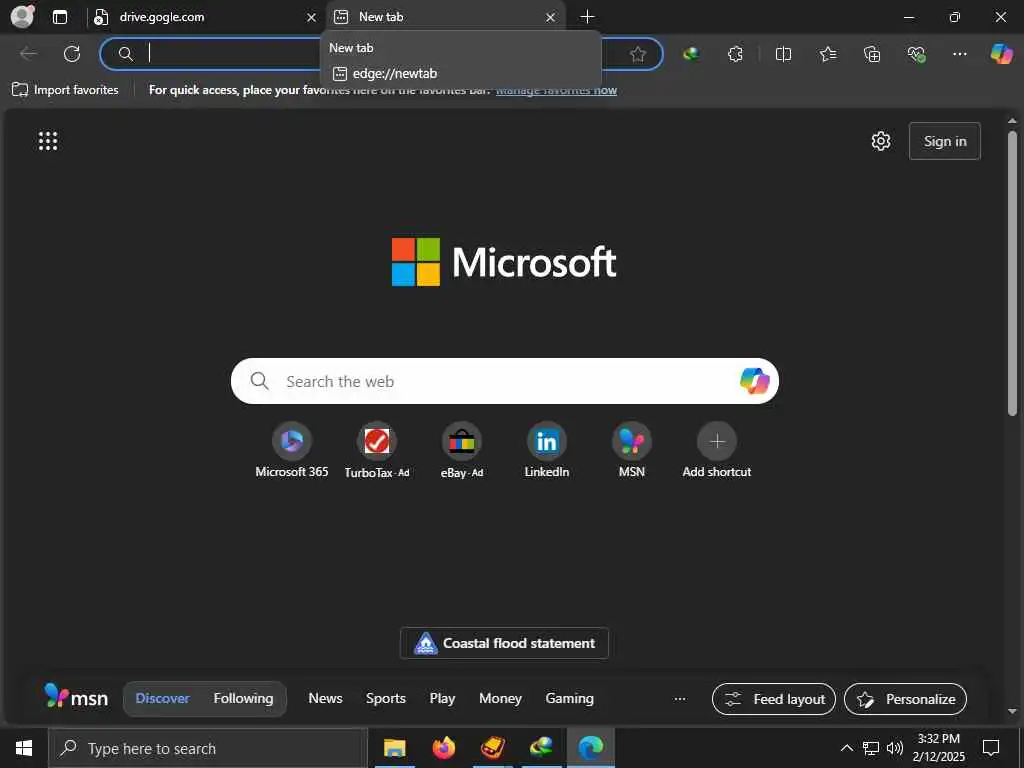
Task: Open the eBay shortcut tile
Action: coord(462,451)
